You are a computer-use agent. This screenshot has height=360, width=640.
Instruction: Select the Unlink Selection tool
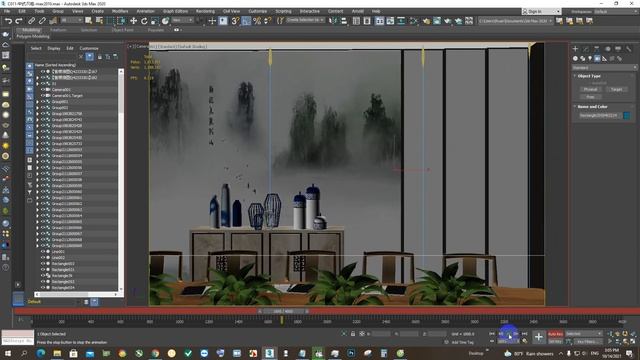click(x=42, y=20)
